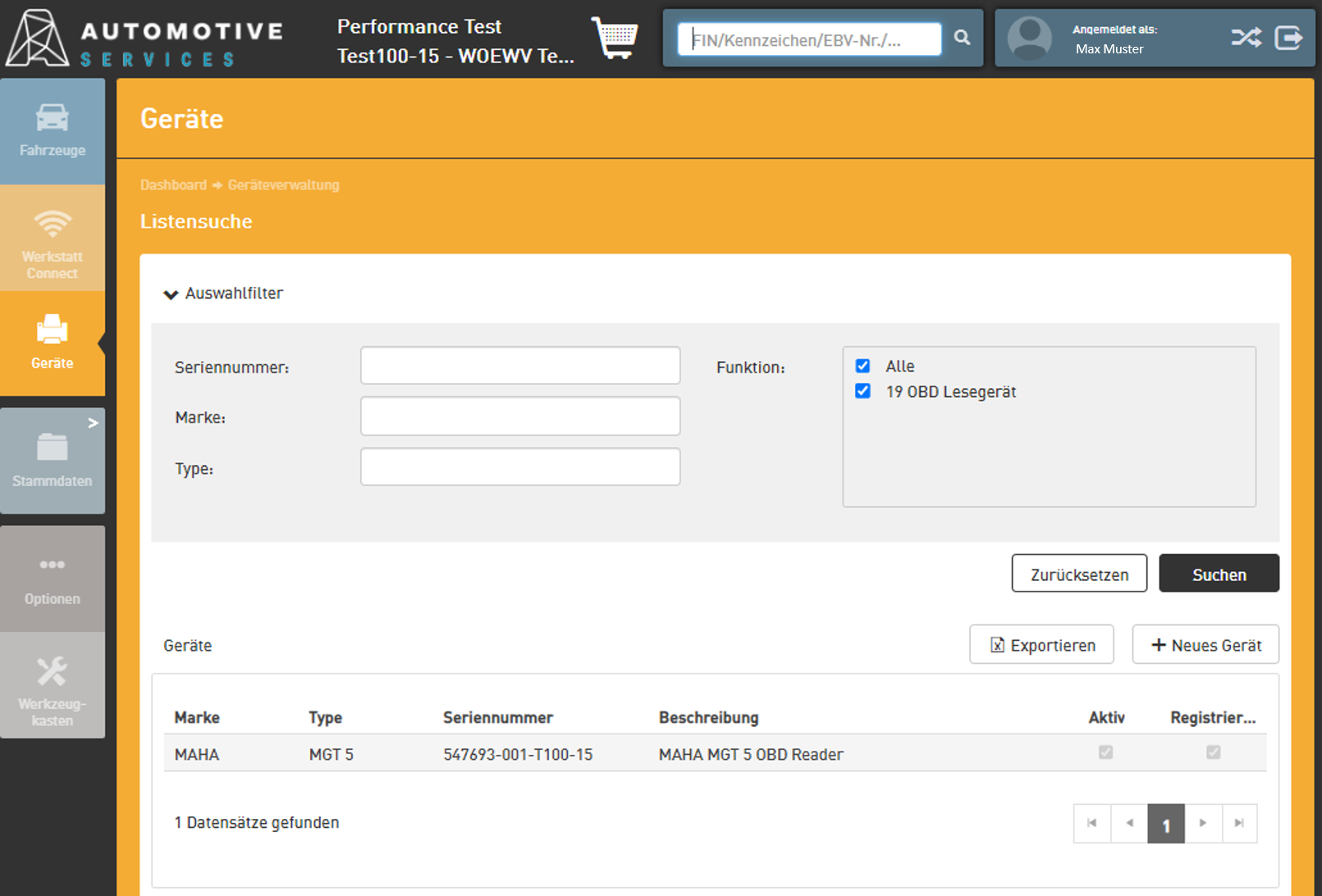This screenshot has height=896, width=1322.
Task: Toggle Aktiv checkbox for MAHA device
Action: [1105, 752]
